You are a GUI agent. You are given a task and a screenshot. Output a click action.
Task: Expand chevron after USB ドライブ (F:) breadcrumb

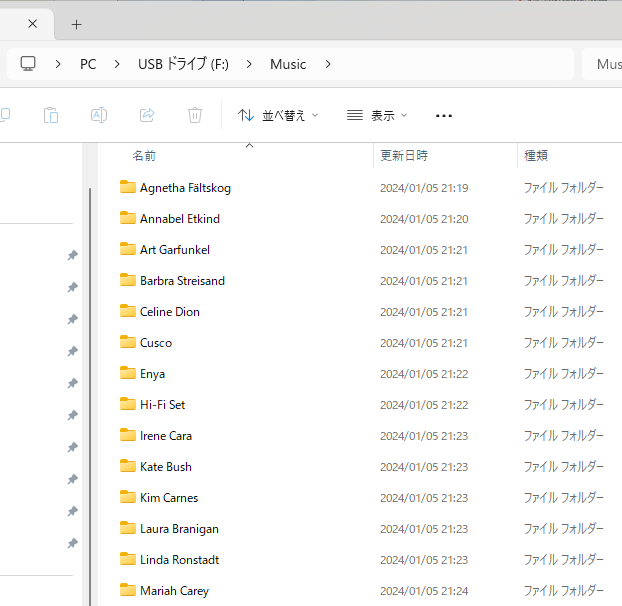pyautogui.click(x=249, y=64)
